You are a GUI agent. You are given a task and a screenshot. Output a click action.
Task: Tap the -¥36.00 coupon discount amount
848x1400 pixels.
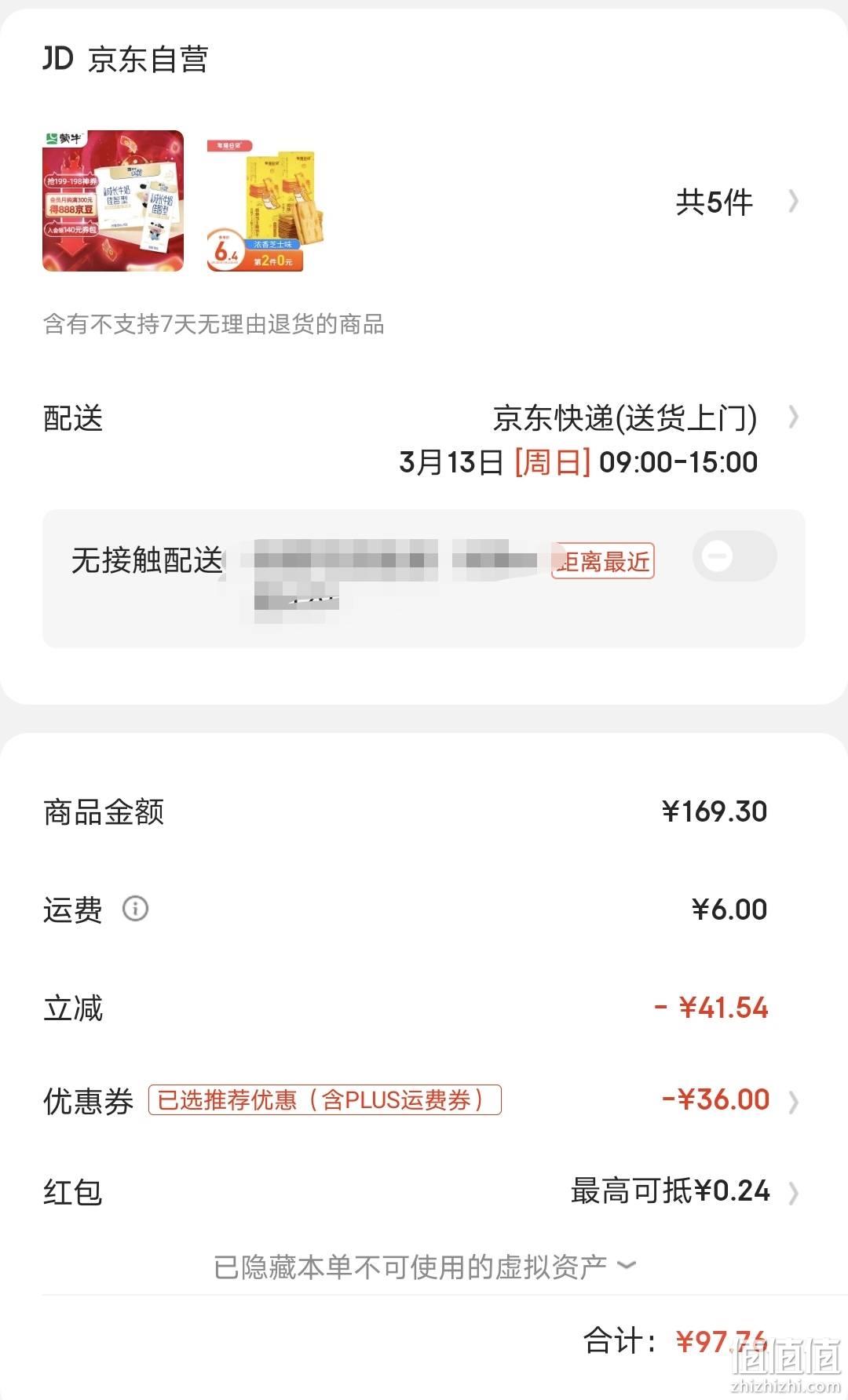(715, 1099)
